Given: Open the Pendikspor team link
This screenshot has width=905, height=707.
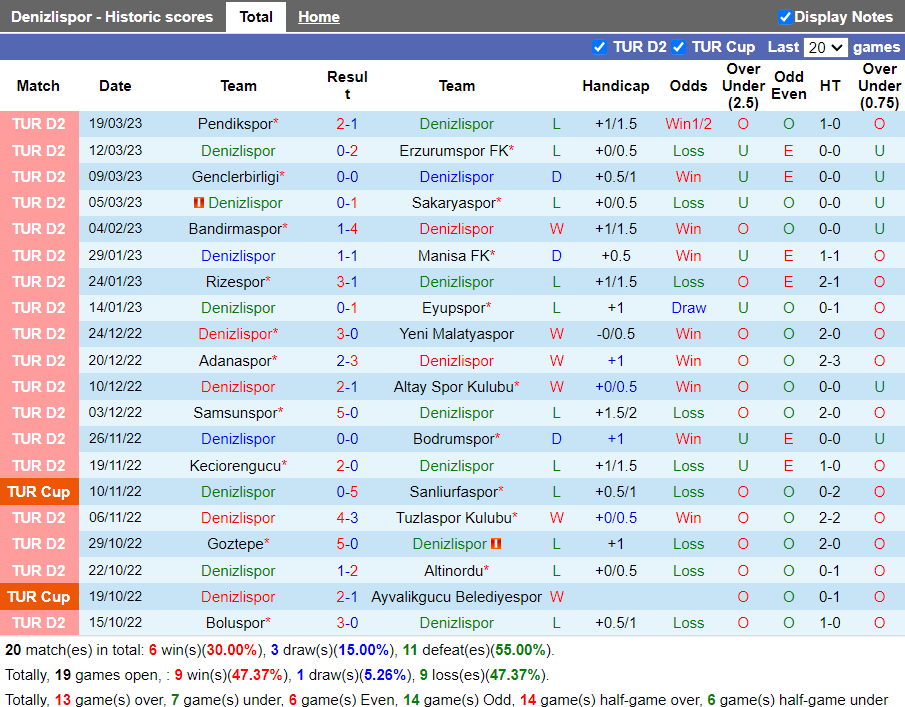Looking at the screenshot, I should (235, 124).
